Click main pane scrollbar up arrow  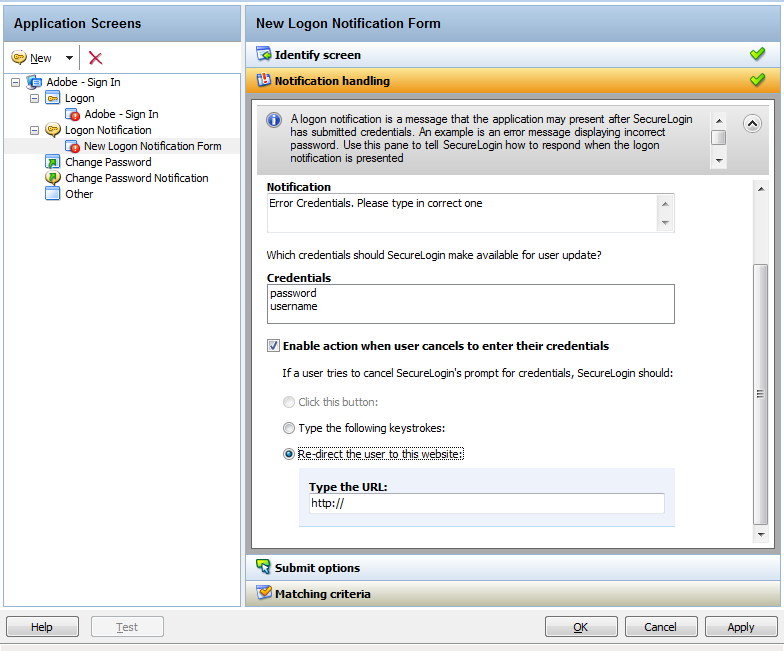(x=760, y=189)
